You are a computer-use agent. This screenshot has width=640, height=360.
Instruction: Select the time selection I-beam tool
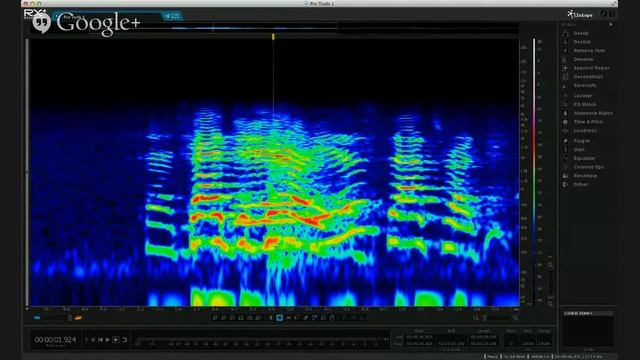tap(271, 318)
